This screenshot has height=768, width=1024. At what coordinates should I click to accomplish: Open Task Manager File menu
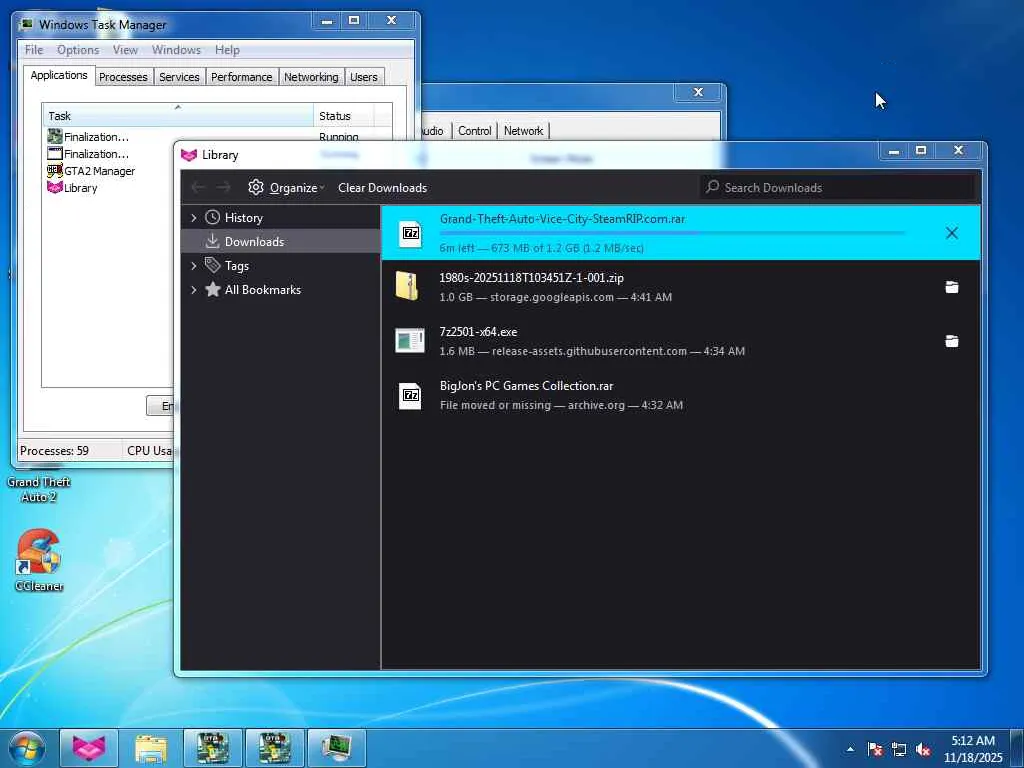click(34, 50)
